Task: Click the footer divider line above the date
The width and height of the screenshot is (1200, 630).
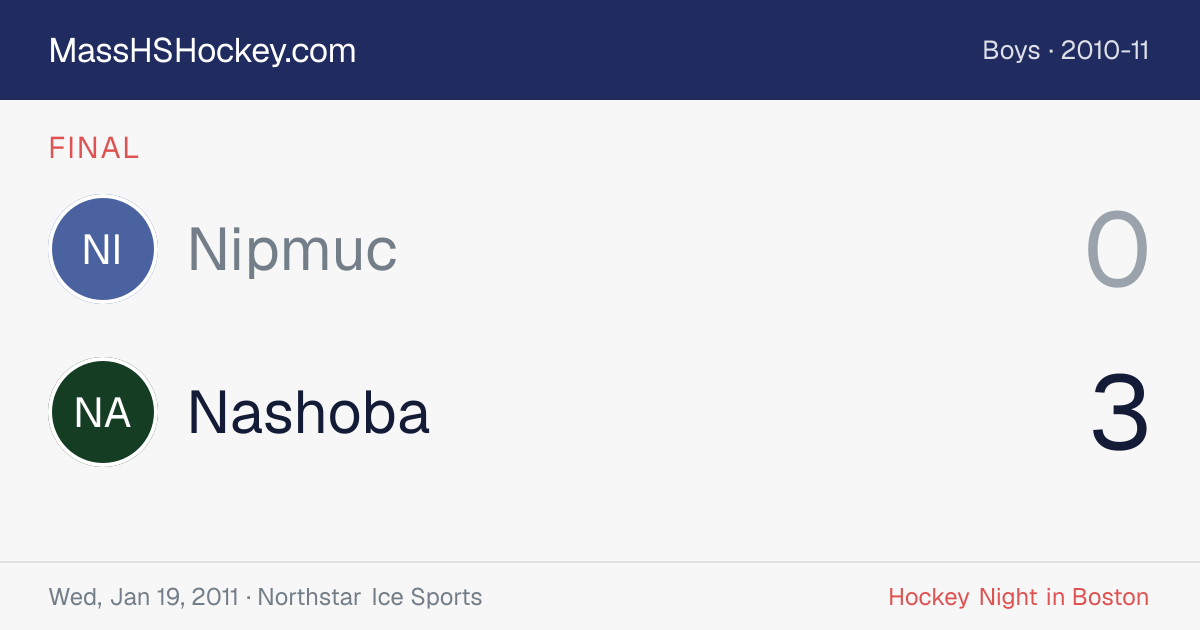Action: 600,562
